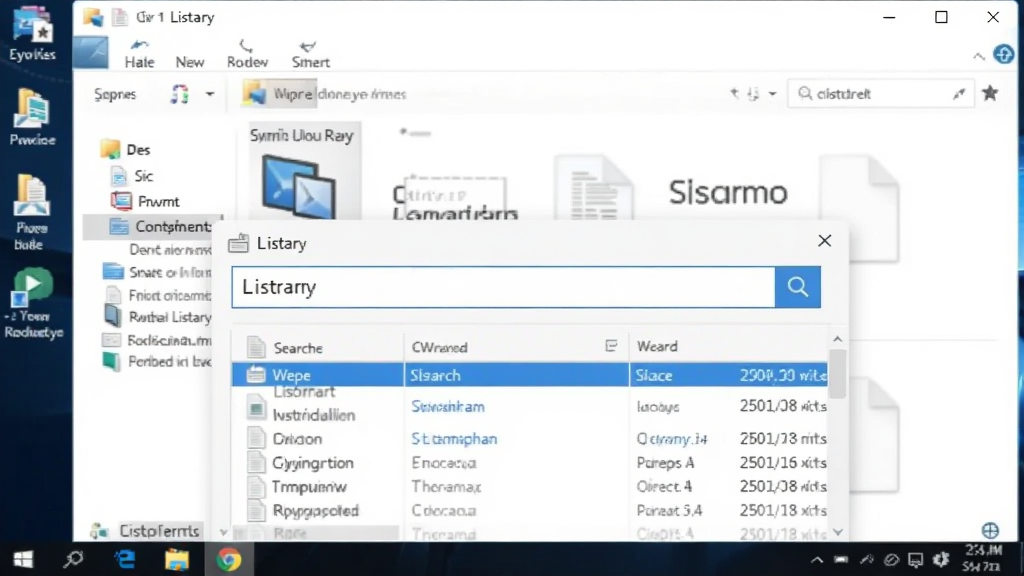The height and width of the screenshot is (576, 1024).
Task: Select the Ruthal Listary item in sidebar
Action: [x=158, y=317]
